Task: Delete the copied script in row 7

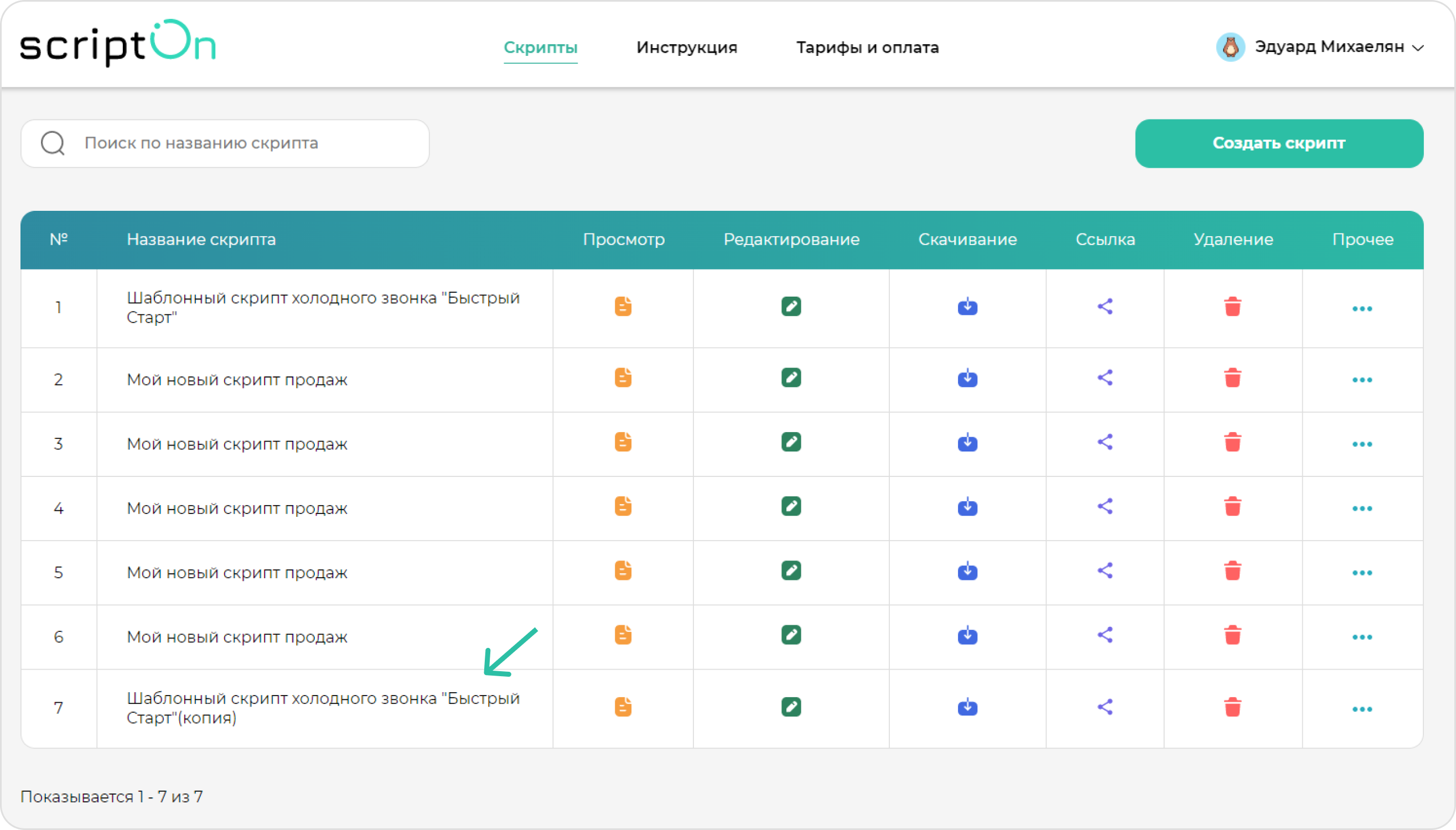Action: [1232, 707]
